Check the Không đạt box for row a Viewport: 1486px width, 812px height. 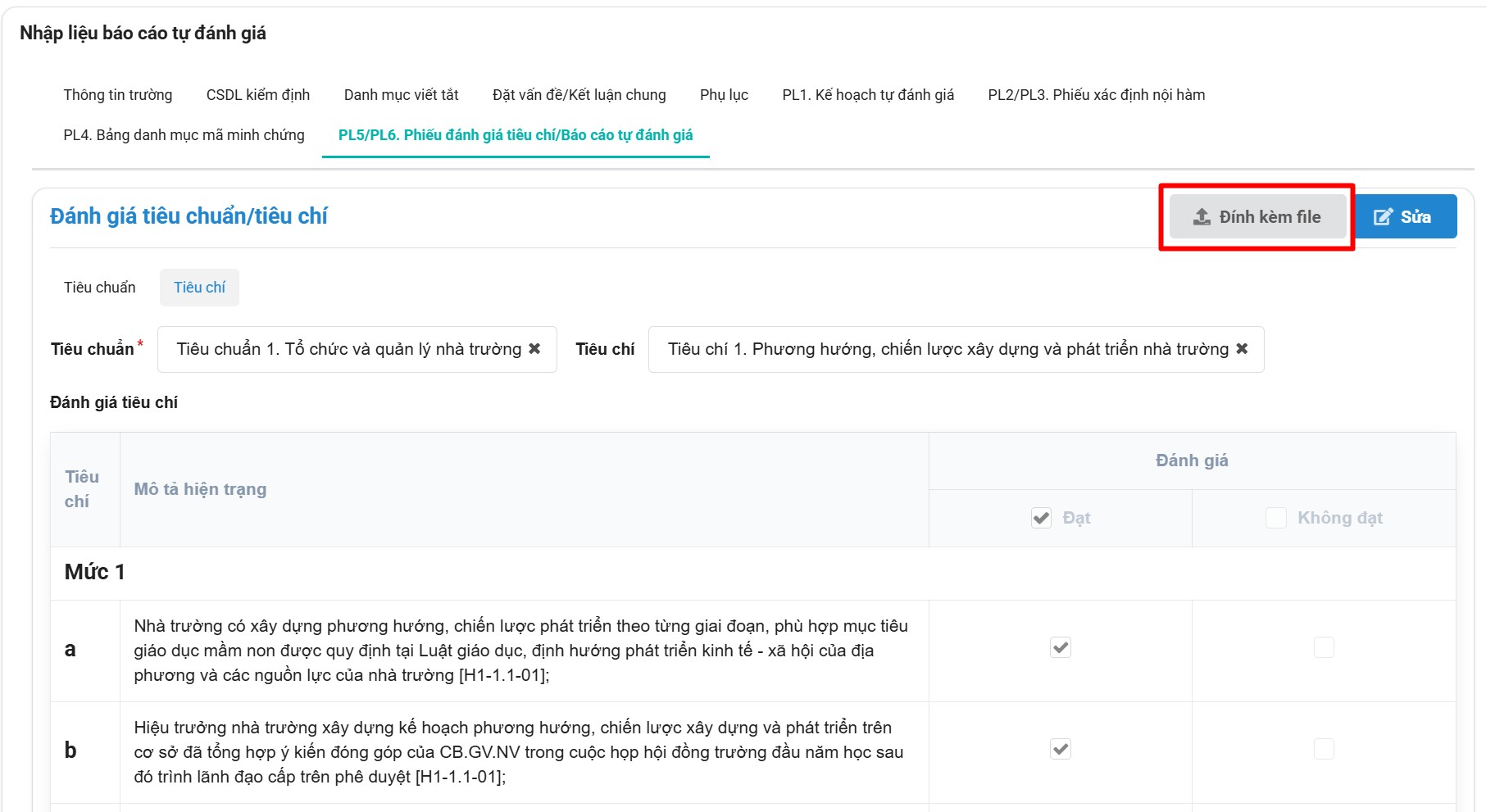click(x=1324, y=648)
